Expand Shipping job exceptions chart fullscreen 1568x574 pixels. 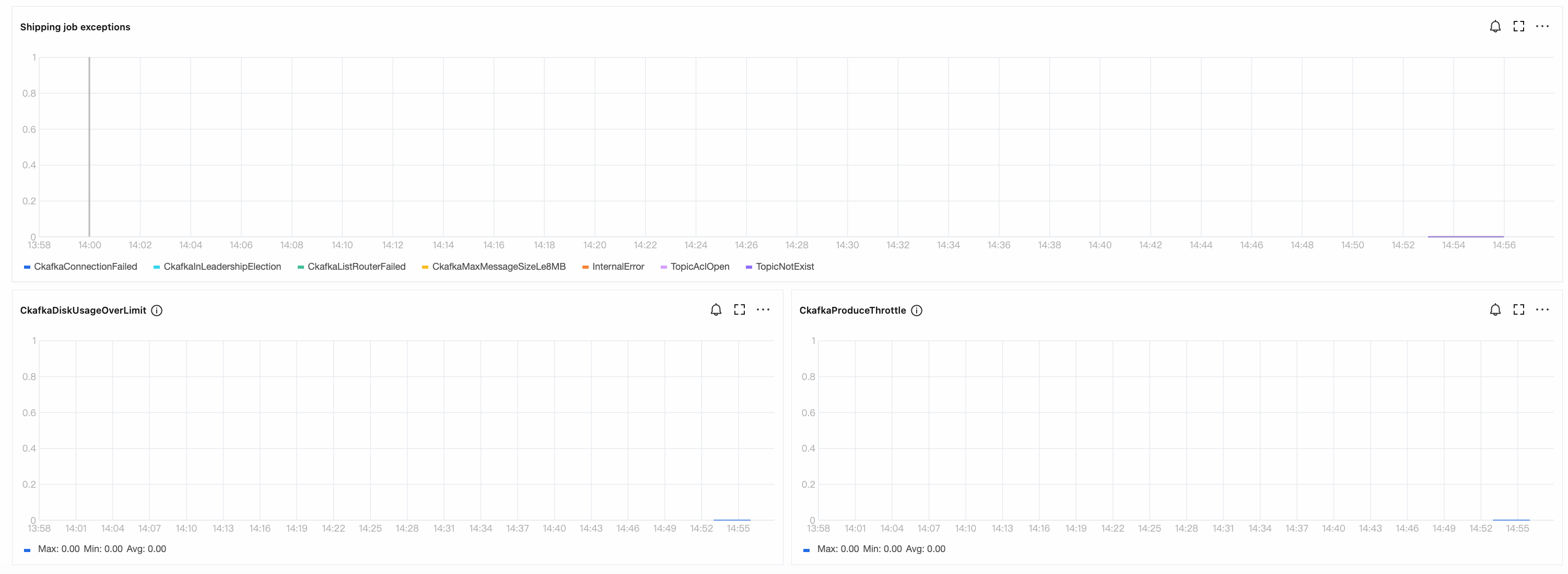(1519, 26)
